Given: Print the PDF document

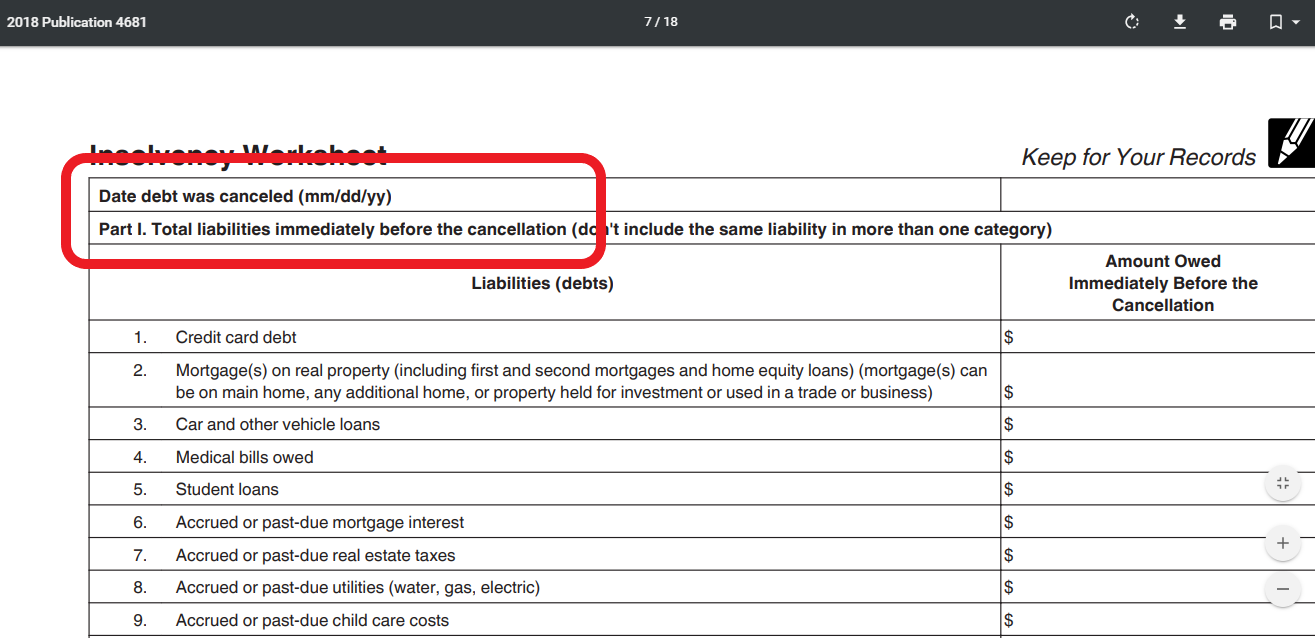Looking at the screenshot, I should pos(1228,22).
